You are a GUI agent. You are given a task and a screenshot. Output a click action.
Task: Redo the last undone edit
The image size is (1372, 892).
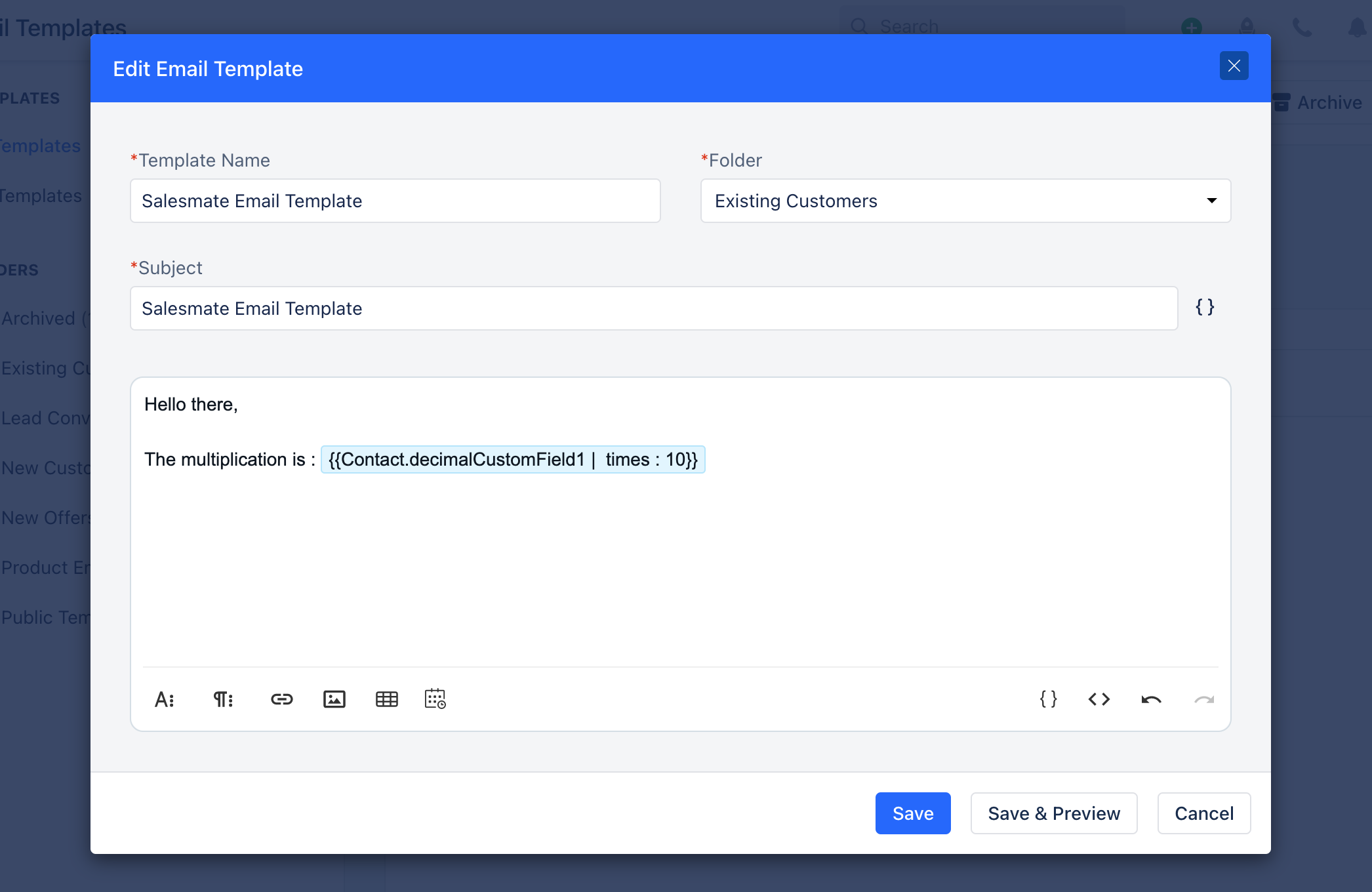pos(1204,699)
